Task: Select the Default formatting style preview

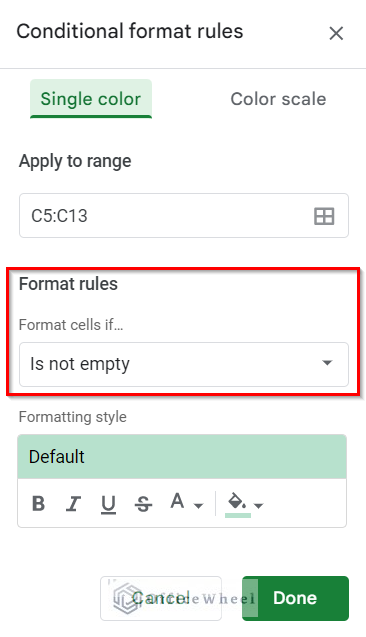Action: tap(182, 457)
